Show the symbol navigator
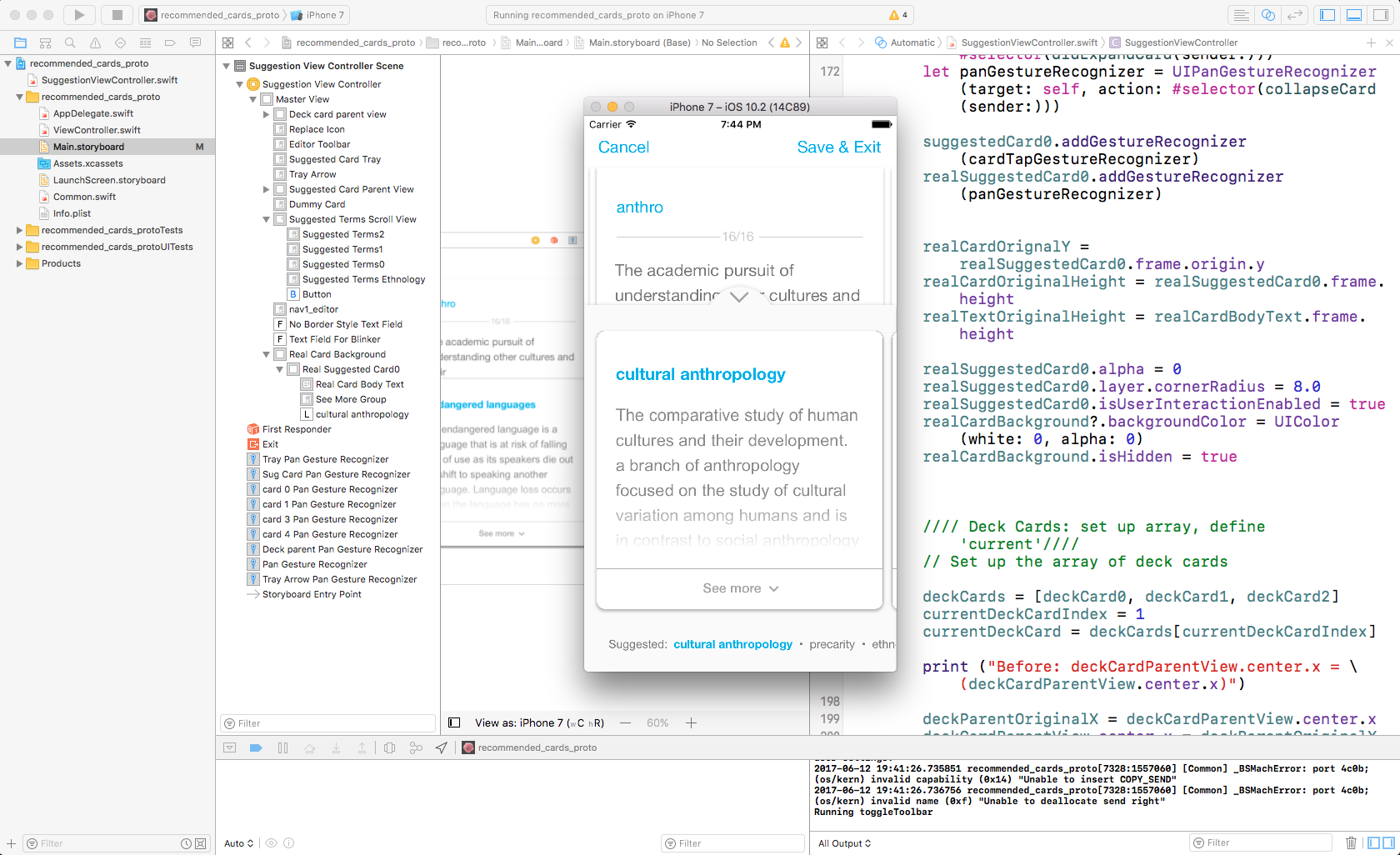The image size is (1400, 855). click(x=46, y=42)
